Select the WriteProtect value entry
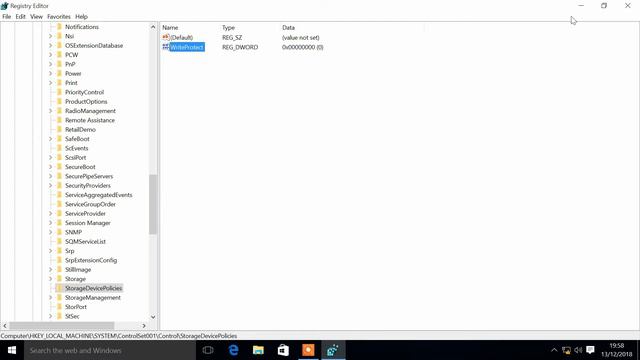Screen dimensions: 640x360 tap(187, 47)
